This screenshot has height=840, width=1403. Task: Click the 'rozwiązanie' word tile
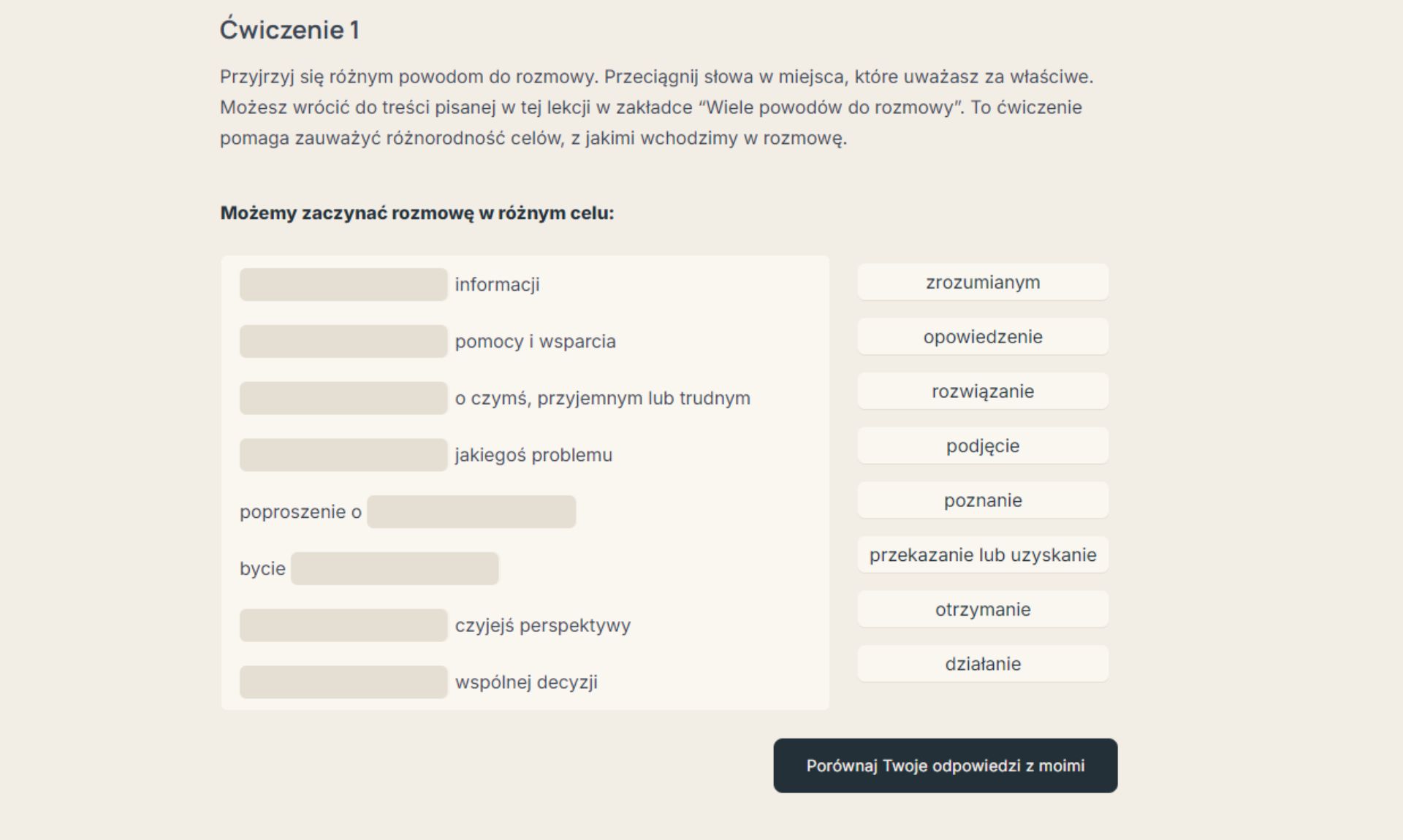(983, 391)
